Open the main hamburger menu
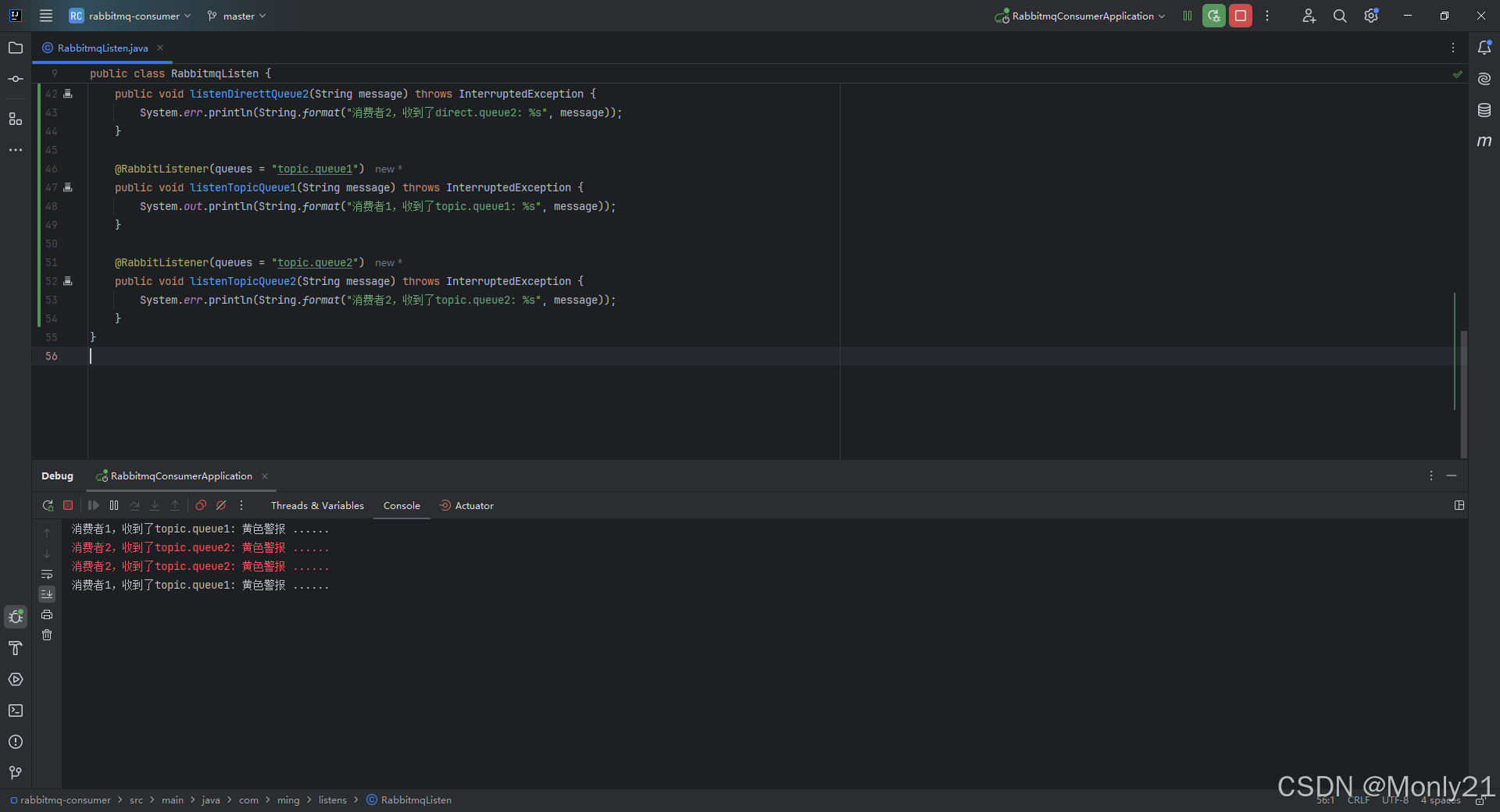 click(46, 16)
